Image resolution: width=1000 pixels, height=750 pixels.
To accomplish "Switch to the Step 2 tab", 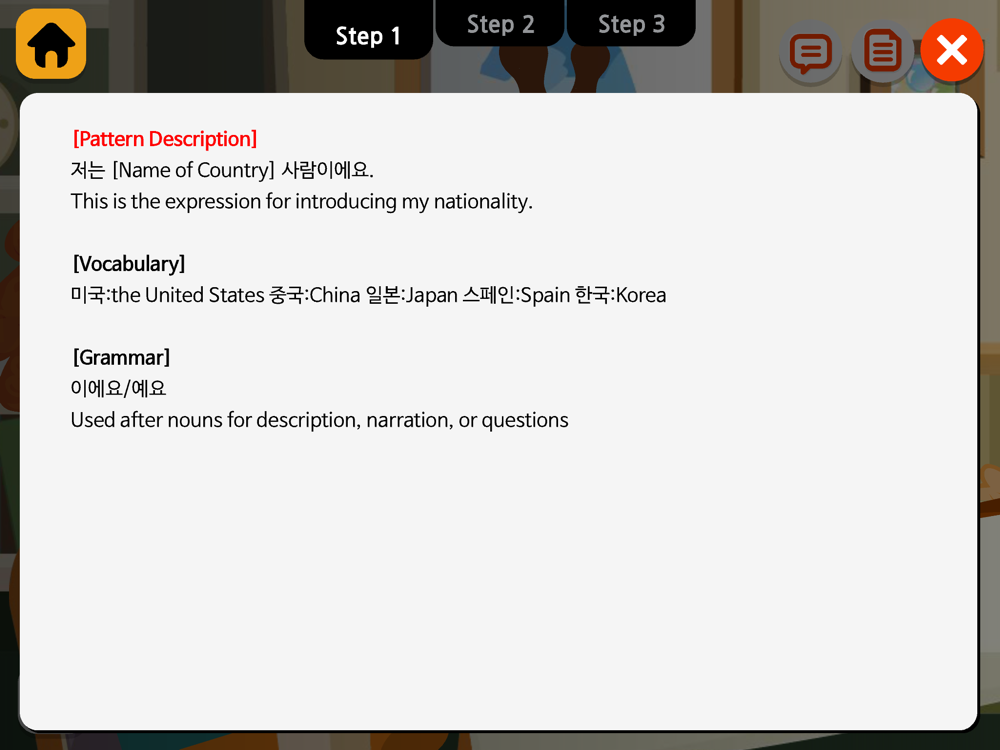I will 500,24.
